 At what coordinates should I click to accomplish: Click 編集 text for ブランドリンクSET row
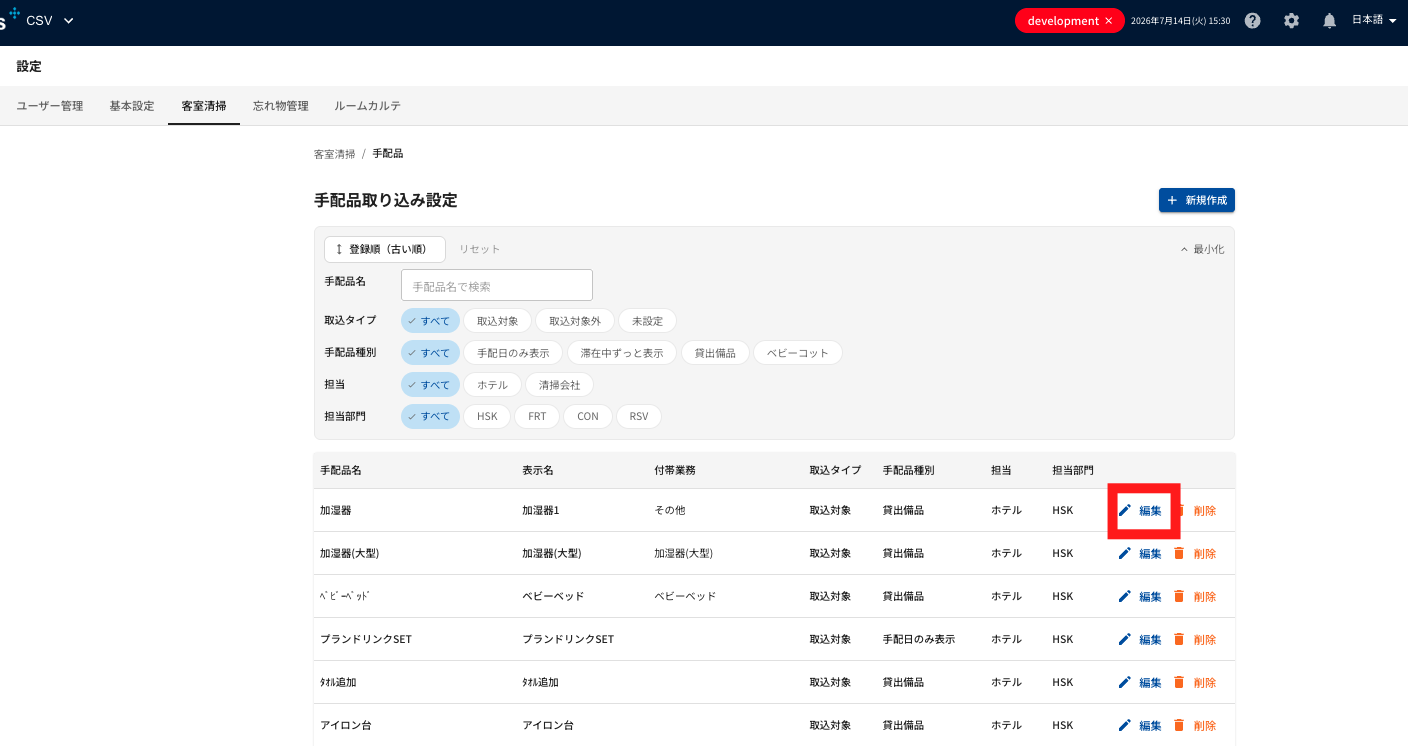[x=1150, y=640]
